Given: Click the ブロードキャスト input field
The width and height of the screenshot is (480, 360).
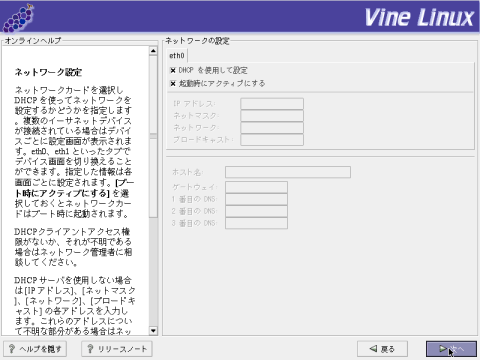Looking at the screenshot, I should pyautogui.click(x=272, y=140).
